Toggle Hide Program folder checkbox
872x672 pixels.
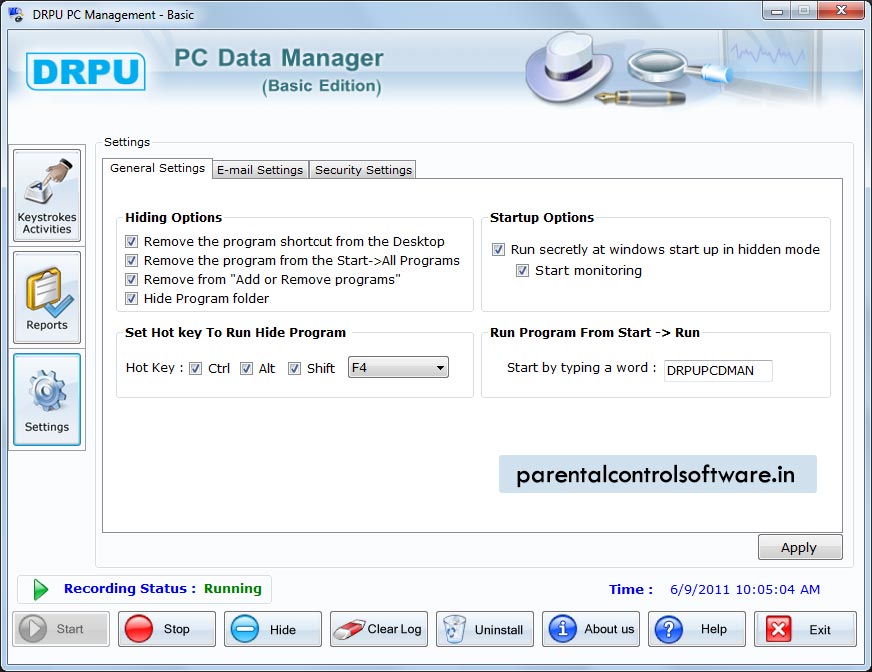pyautogui.click(x=131, y=298)
